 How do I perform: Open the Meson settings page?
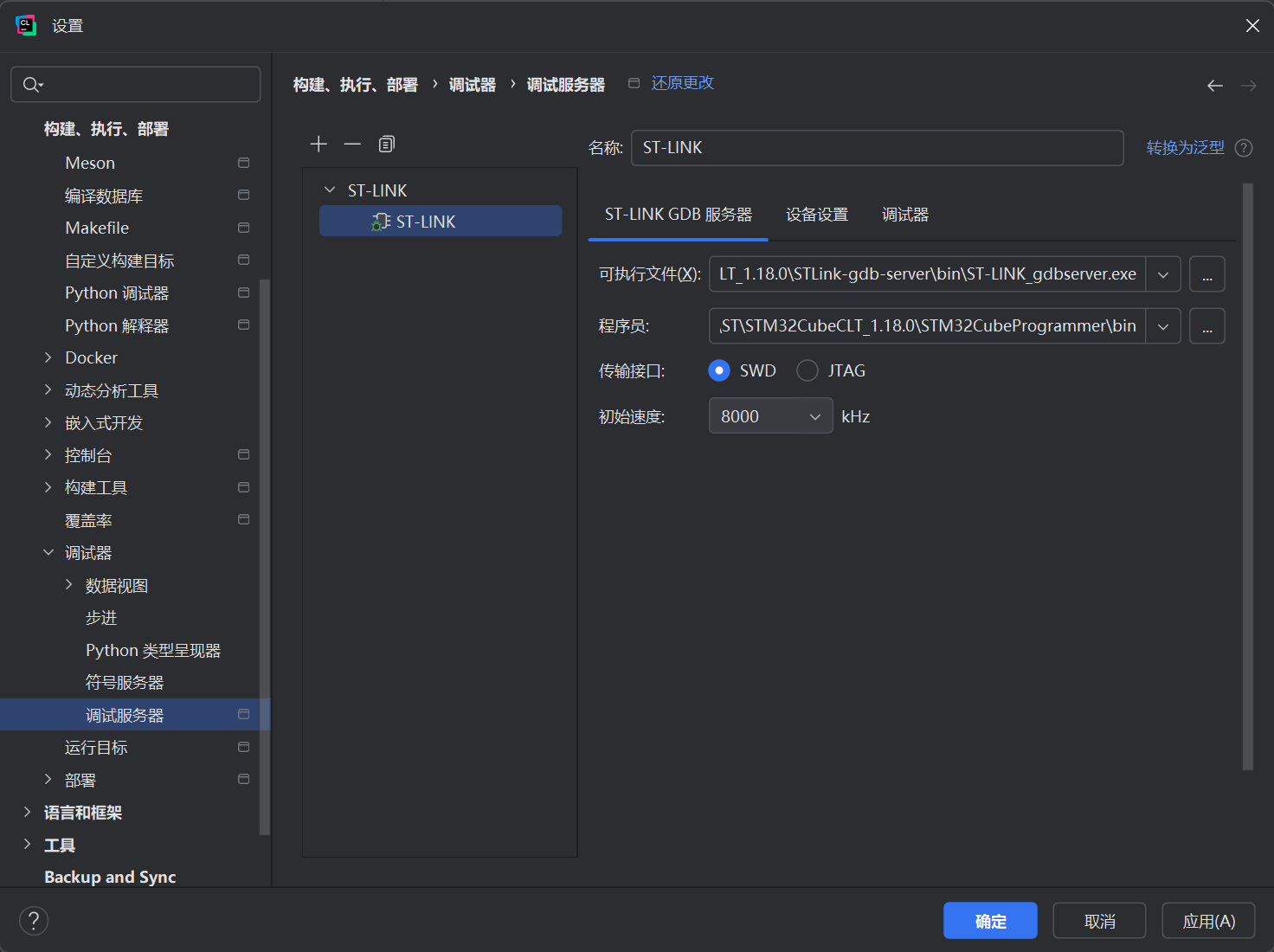click(90, 163)
